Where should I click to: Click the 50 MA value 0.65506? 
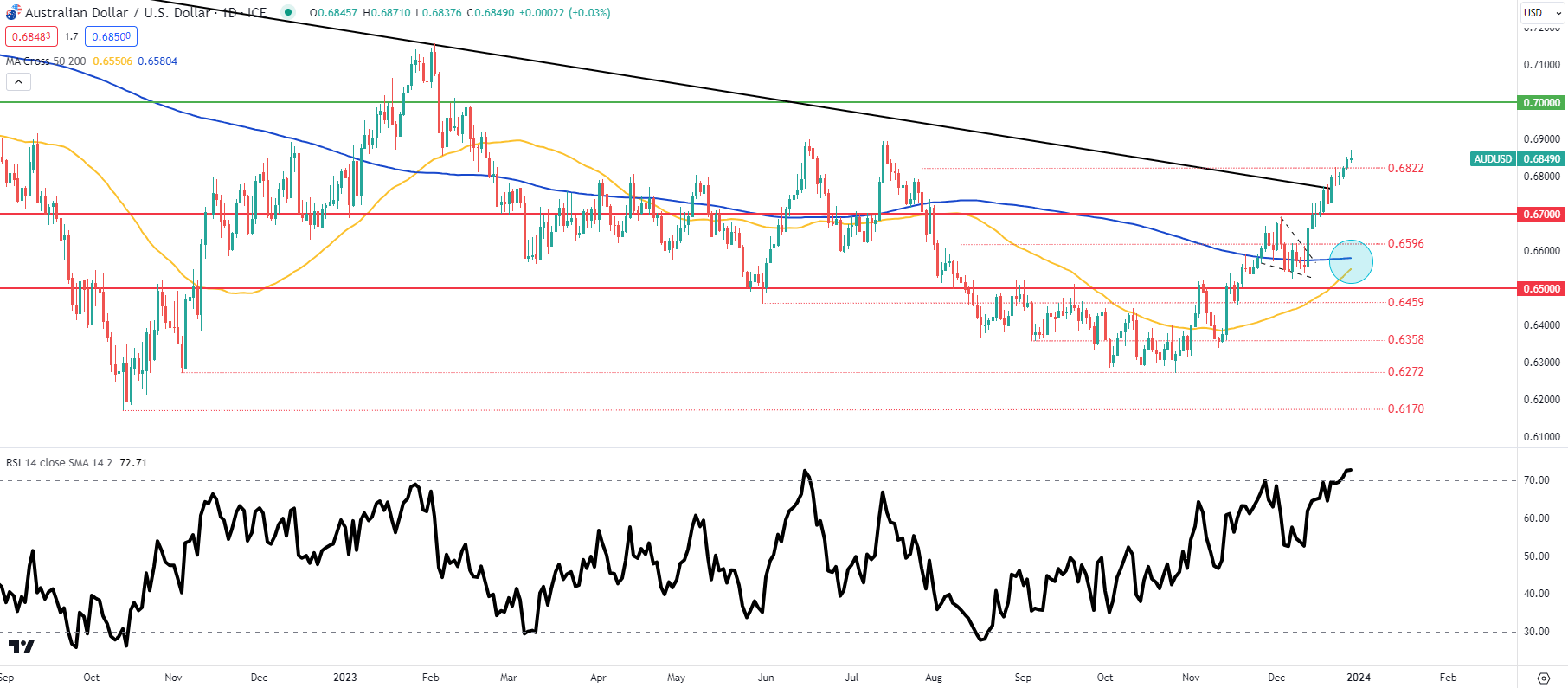[112, 61]
